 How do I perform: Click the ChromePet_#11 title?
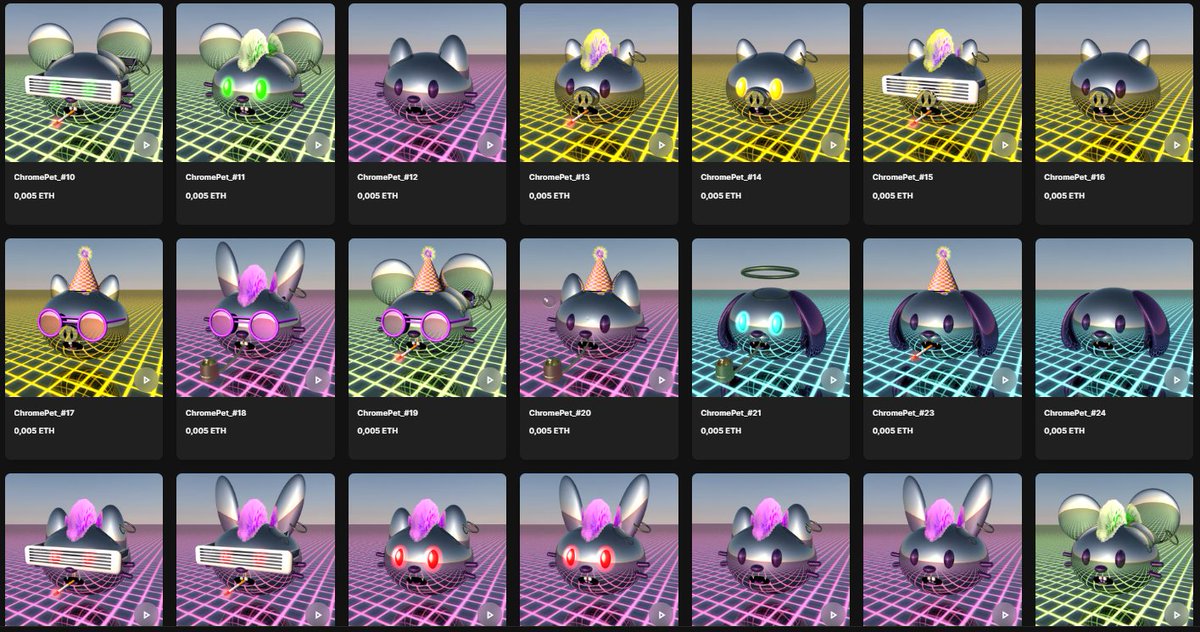[x=215, y=177]
